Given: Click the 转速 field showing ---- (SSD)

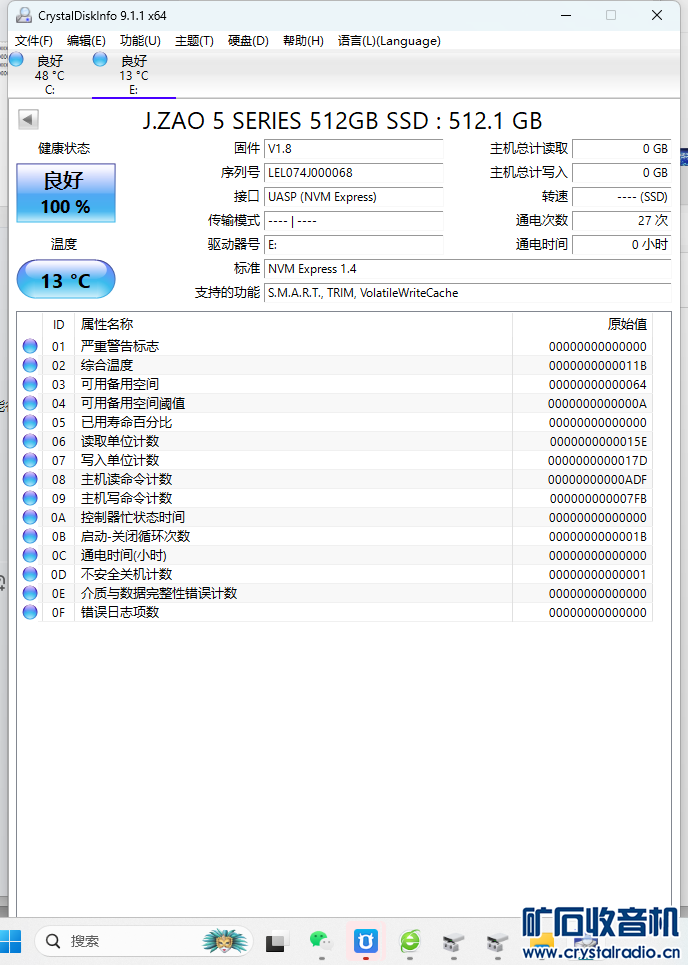Looking at the screenshot, I should point(622,197).
